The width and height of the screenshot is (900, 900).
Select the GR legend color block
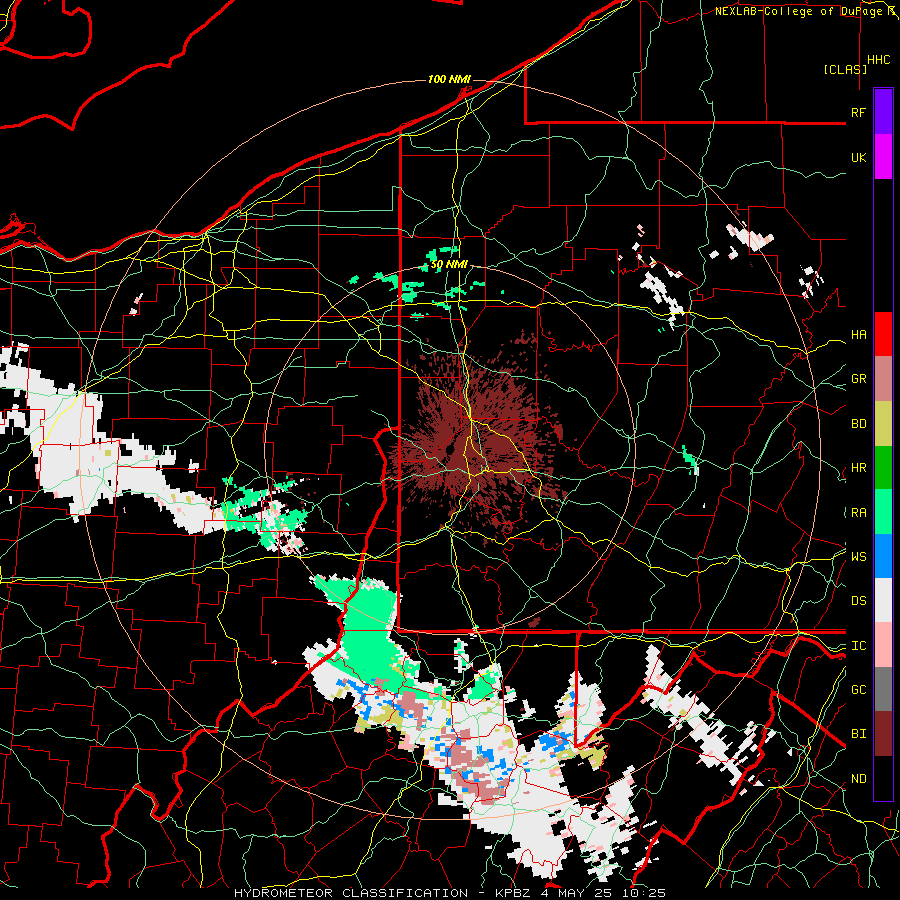coord(883,379)
